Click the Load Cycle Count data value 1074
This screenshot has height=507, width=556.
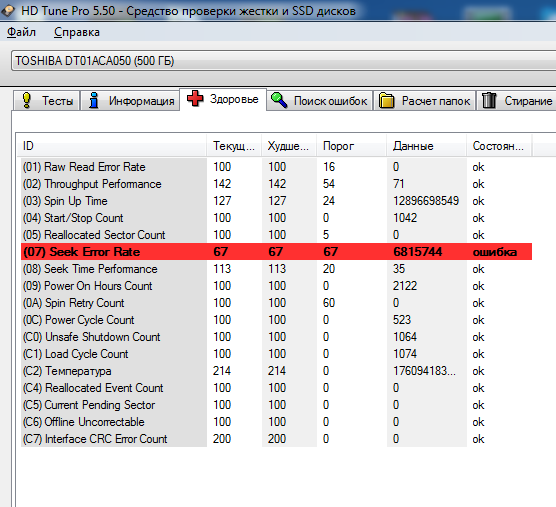(405, 354)
